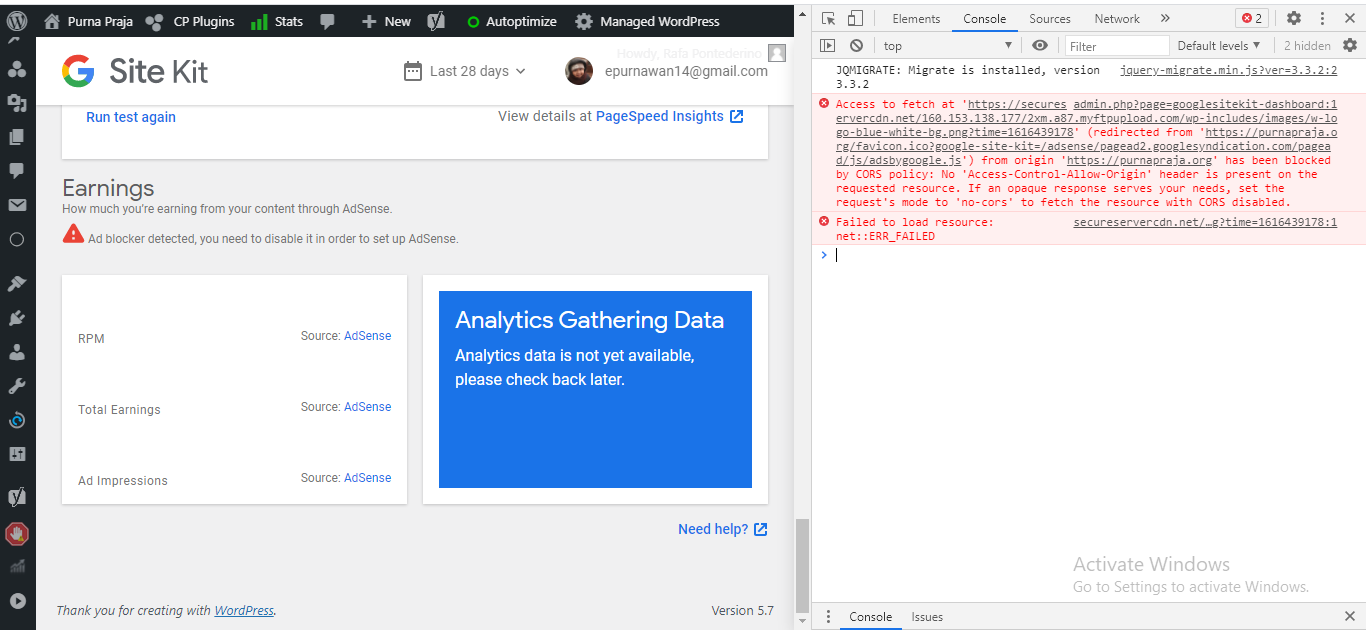The image size is (1366, 630).
Task: Click the home icon beside Purna Praja
Action: tap(52, 21)
